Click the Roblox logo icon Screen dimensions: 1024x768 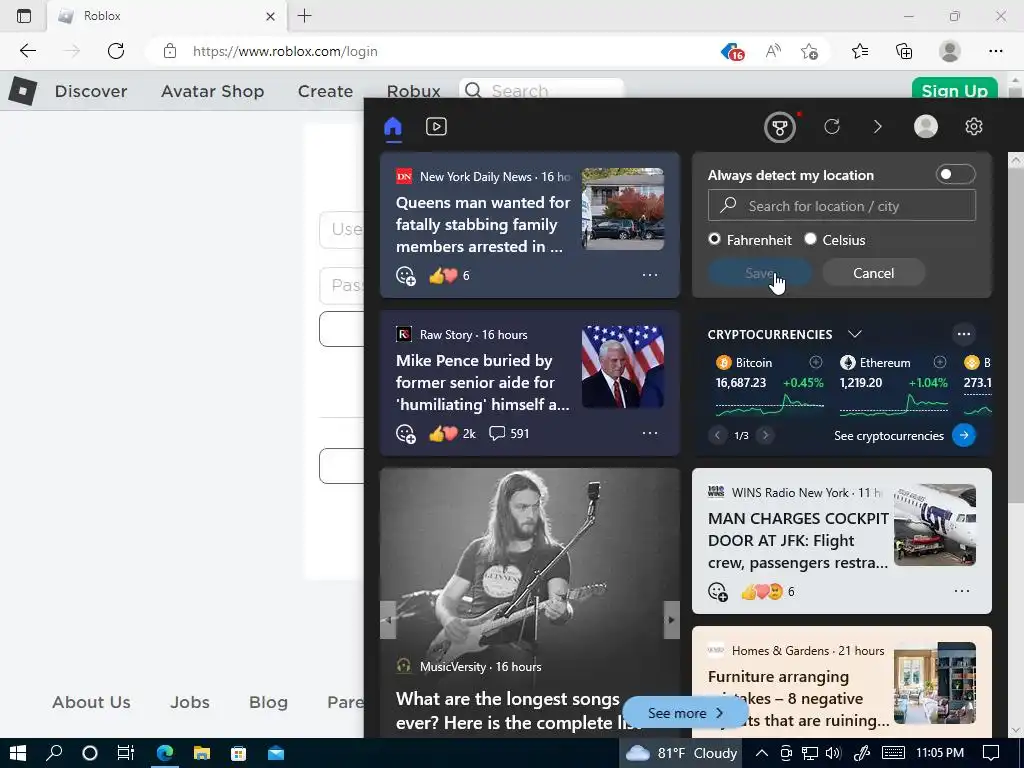coord(23,91)
